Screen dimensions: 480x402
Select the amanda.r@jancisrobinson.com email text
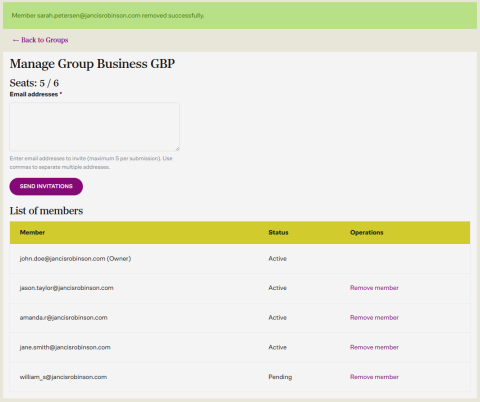coord(64,318)
